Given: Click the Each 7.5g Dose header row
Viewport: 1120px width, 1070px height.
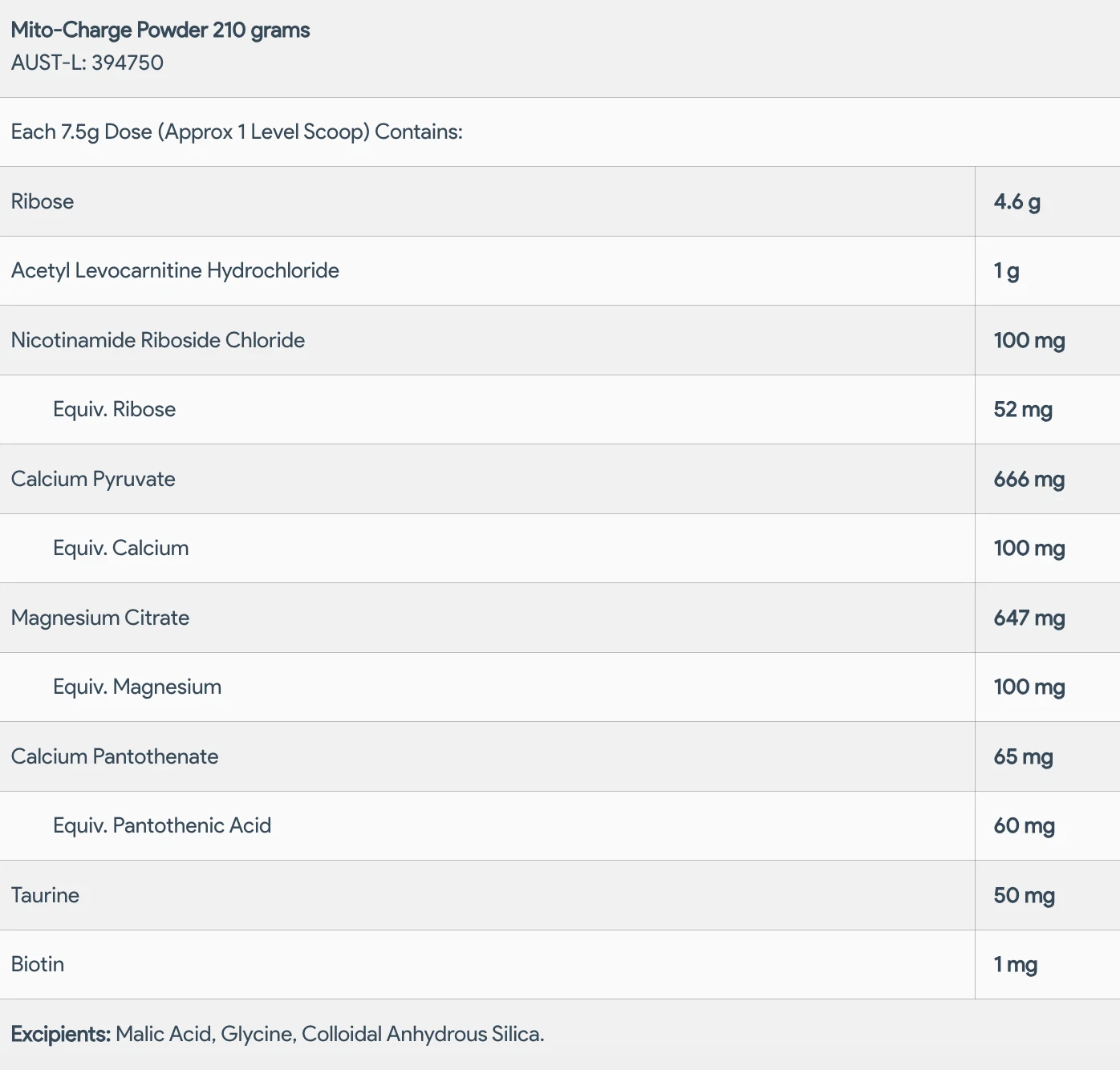Looking at the screenshot, I should [560, 132].
